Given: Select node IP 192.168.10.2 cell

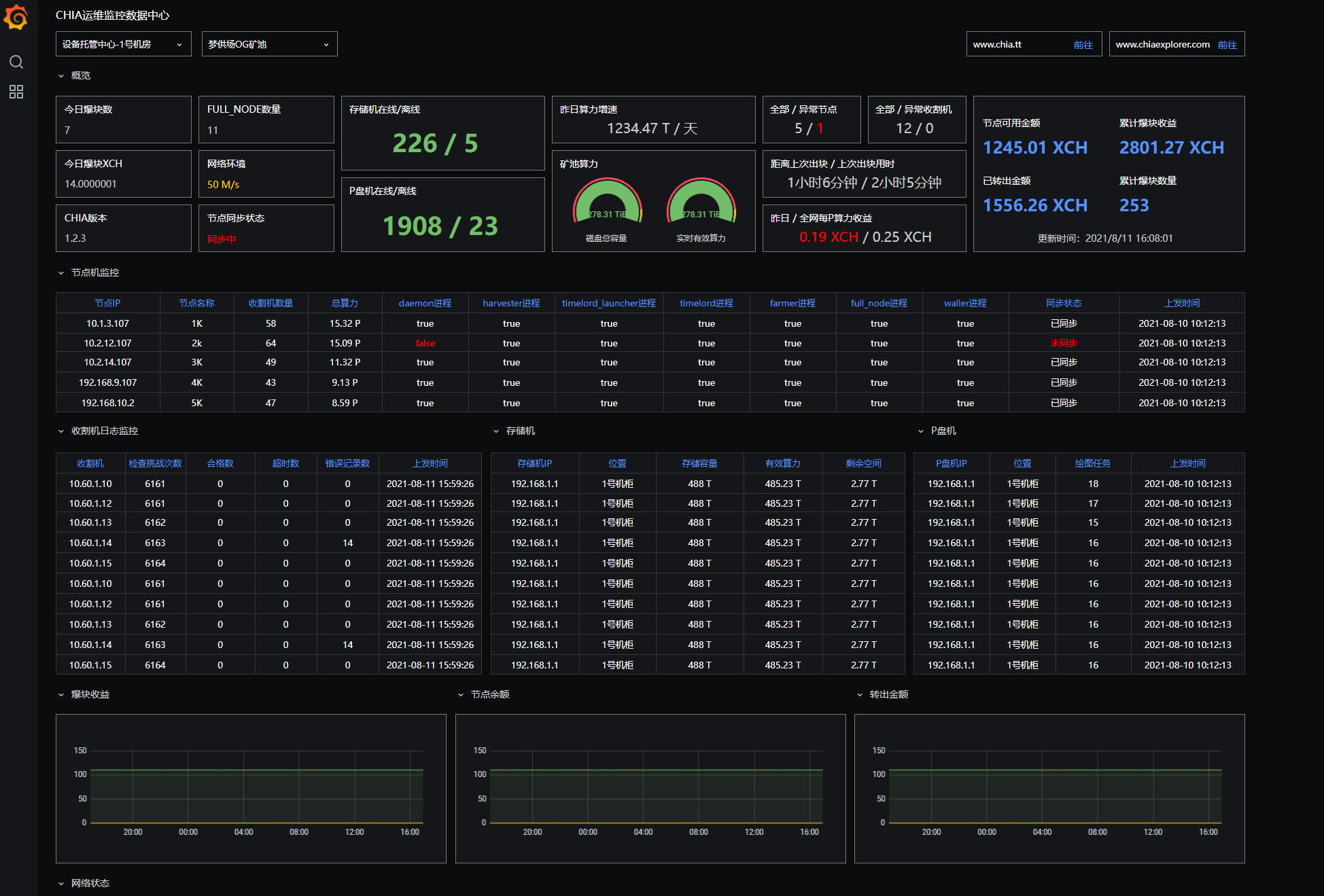Looking at the screenshot, I should (107, 403).
